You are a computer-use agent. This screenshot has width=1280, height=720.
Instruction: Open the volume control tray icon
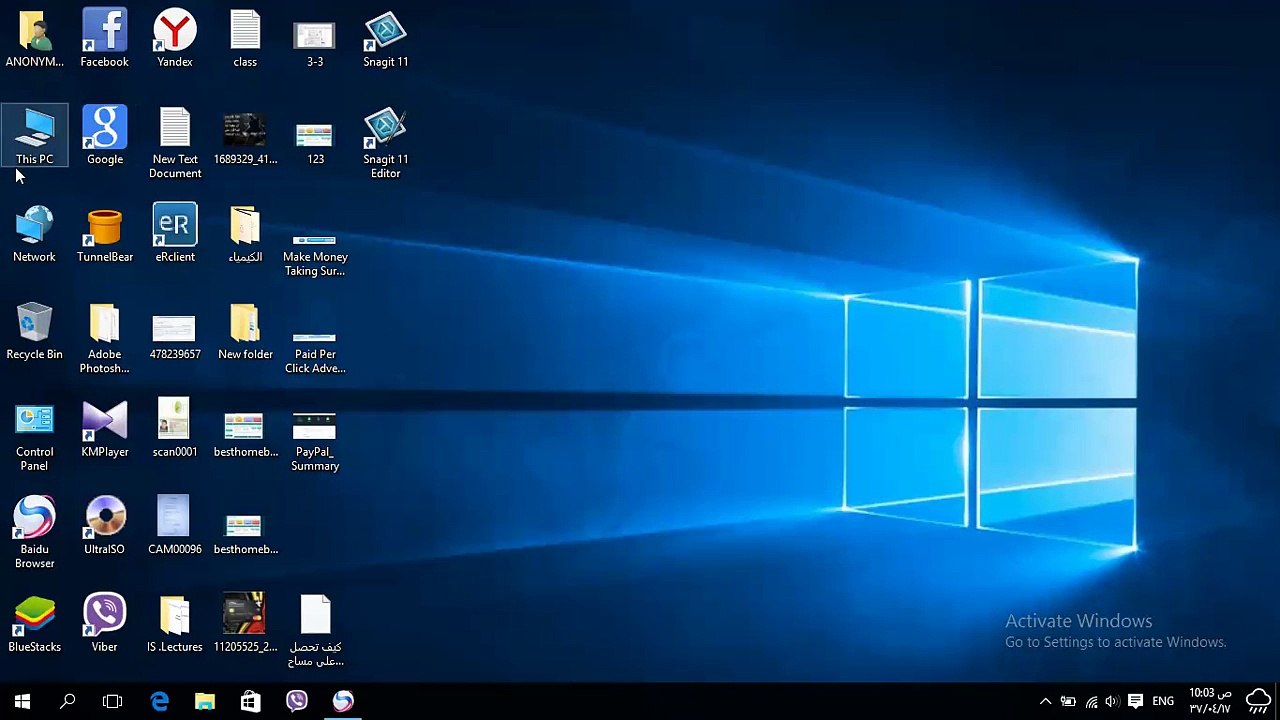coord(1112,702)
